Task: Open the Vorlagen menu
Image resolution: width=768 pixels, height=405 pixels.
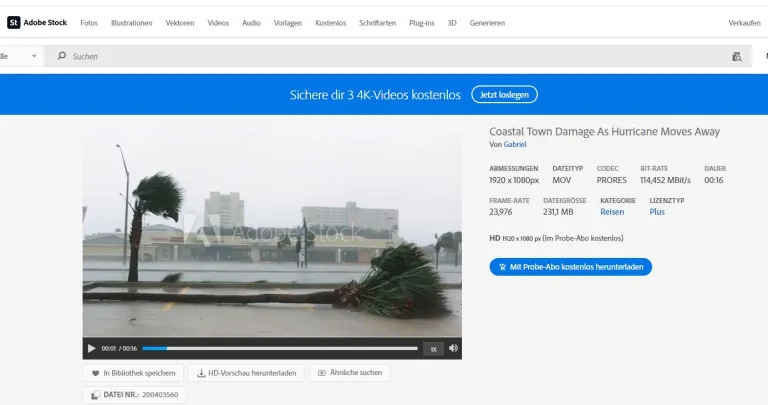Action: tap(288, 23)
